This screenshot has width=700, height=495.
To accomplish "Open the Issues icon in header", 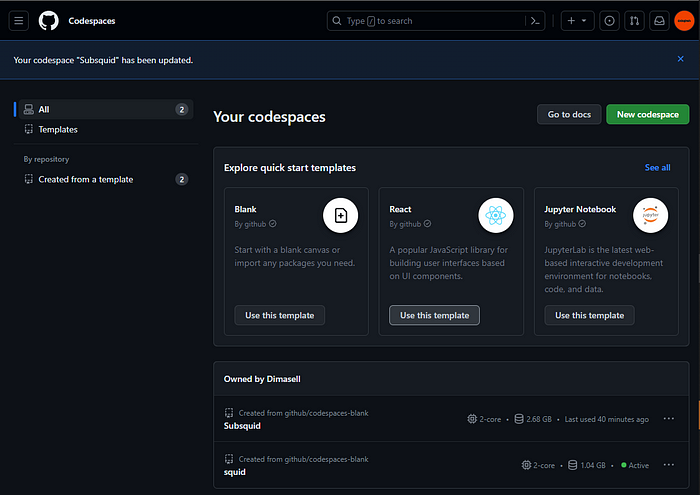I will pos(609,21).
